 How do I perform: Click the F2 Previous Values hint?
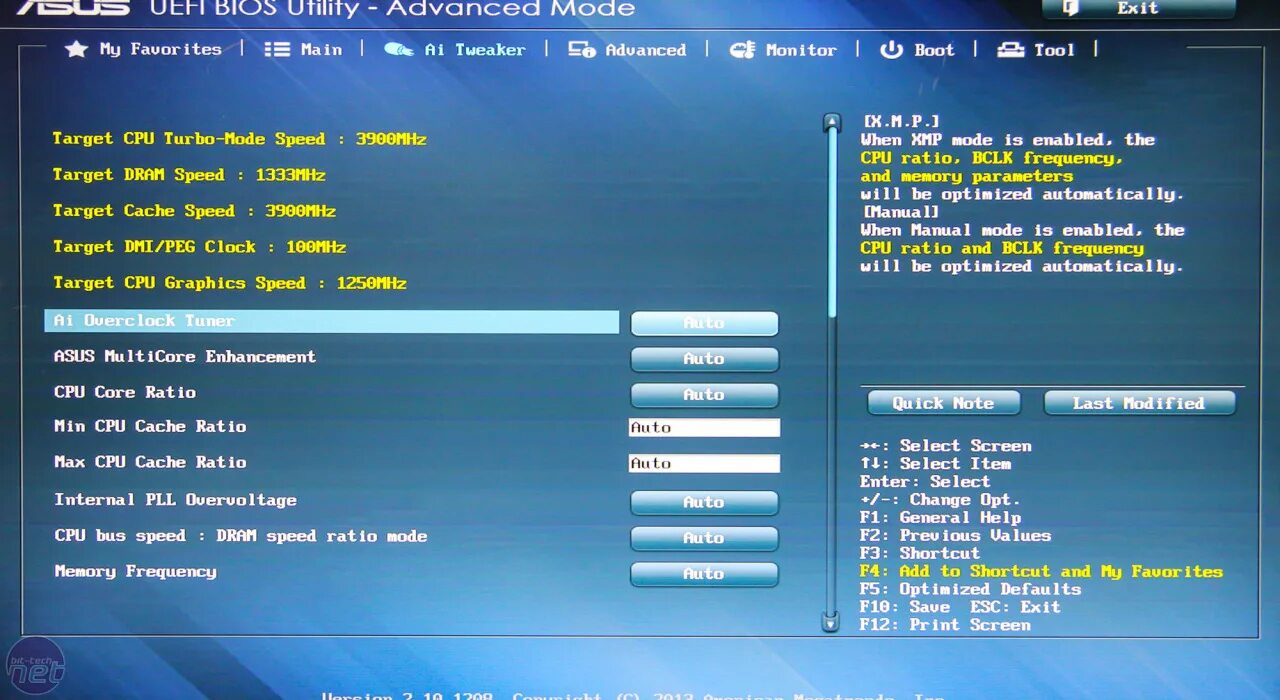(955, 536)
